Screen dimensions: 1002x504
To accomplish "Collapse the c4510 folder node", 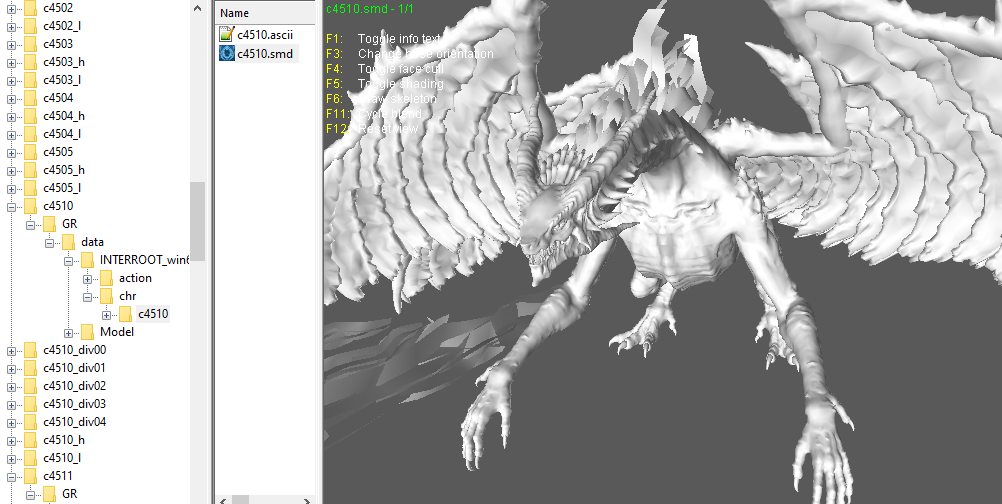I will pyautogui.click(x=11, y=206).
